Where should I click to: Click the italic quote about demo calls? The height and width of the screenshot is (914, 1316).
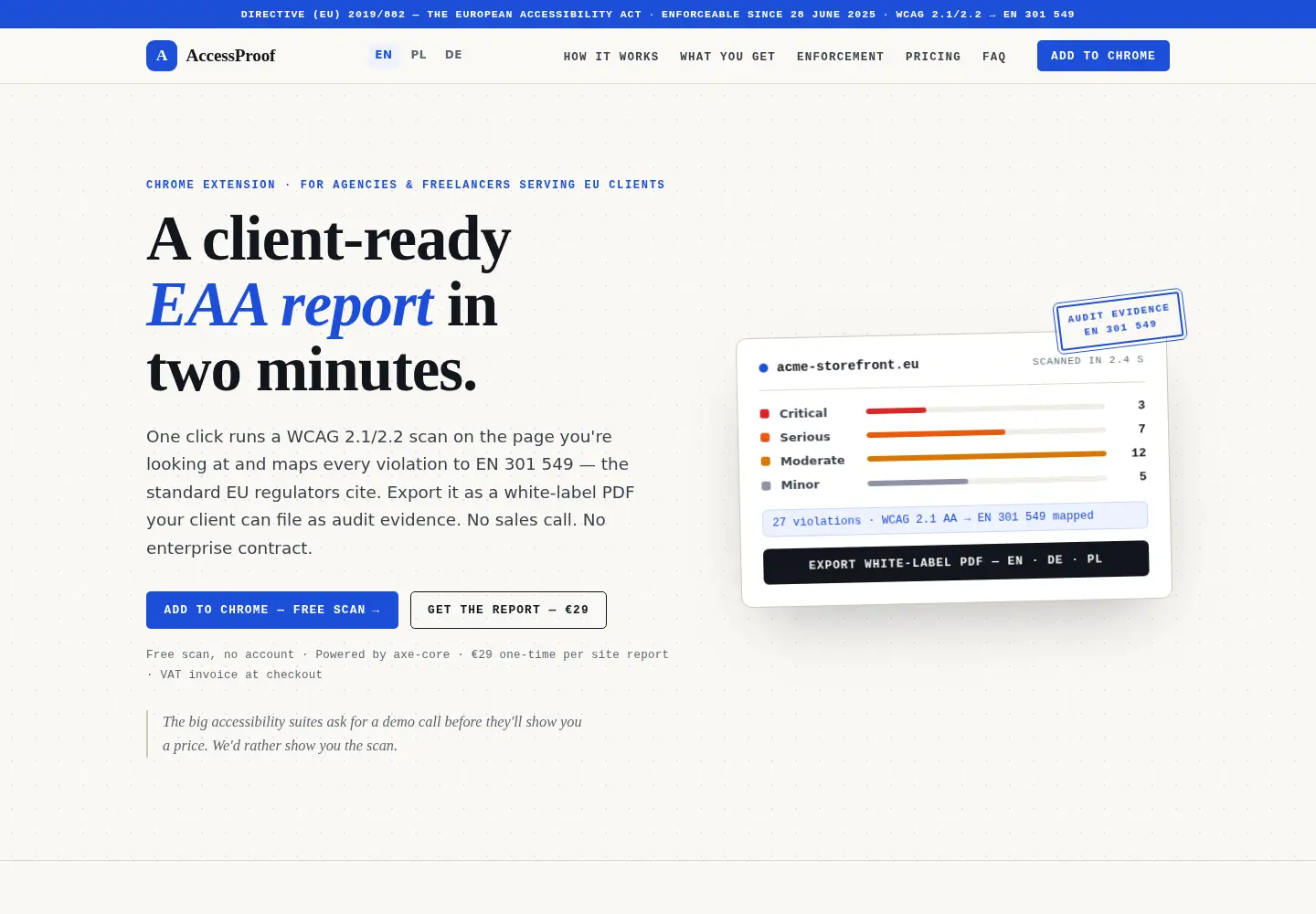point(372,734)
